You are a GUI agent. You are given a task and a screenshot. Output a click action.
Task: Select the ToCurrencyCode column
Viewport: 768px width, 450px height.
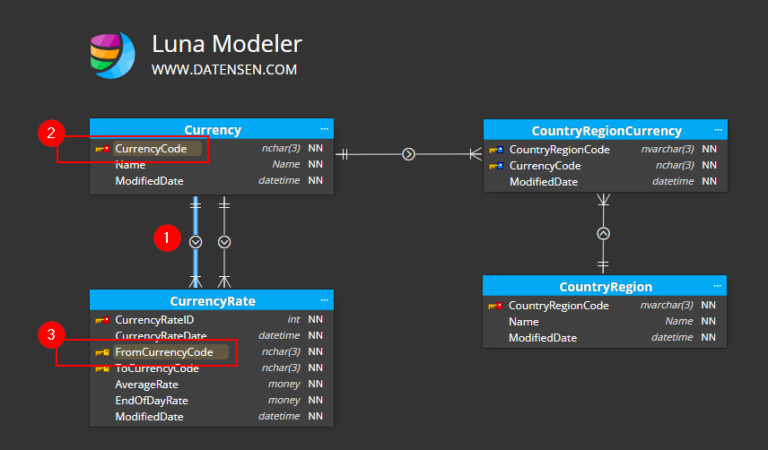coord(212,369)
